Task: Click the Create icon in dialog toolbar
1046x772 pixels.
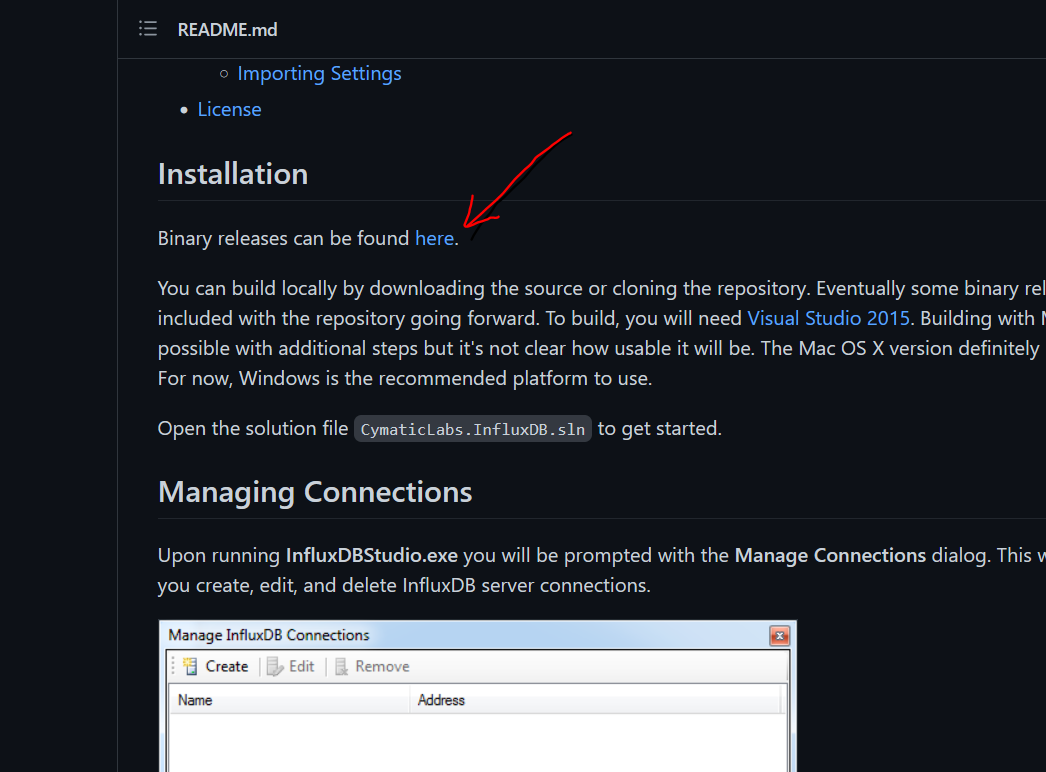Action: (190, 666)
